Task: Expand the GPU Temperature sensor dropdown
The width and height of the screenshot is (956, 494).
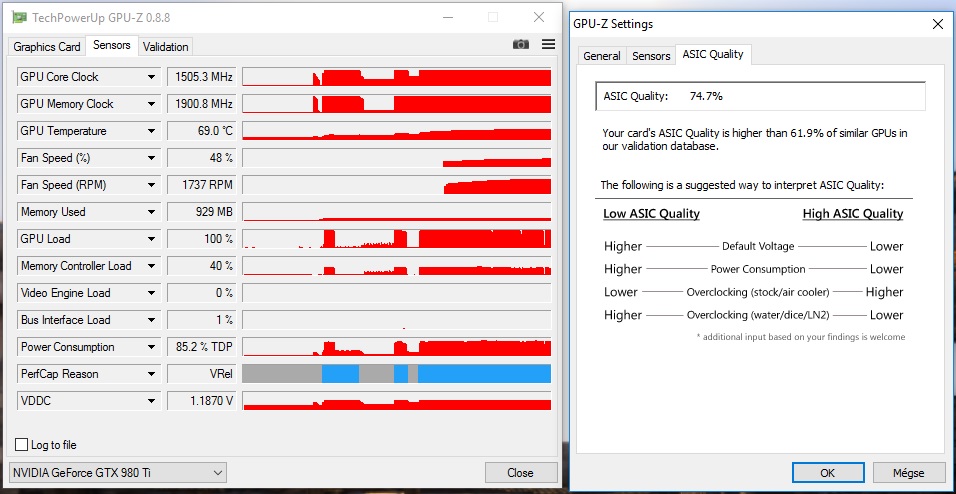Action: (151, 131)
